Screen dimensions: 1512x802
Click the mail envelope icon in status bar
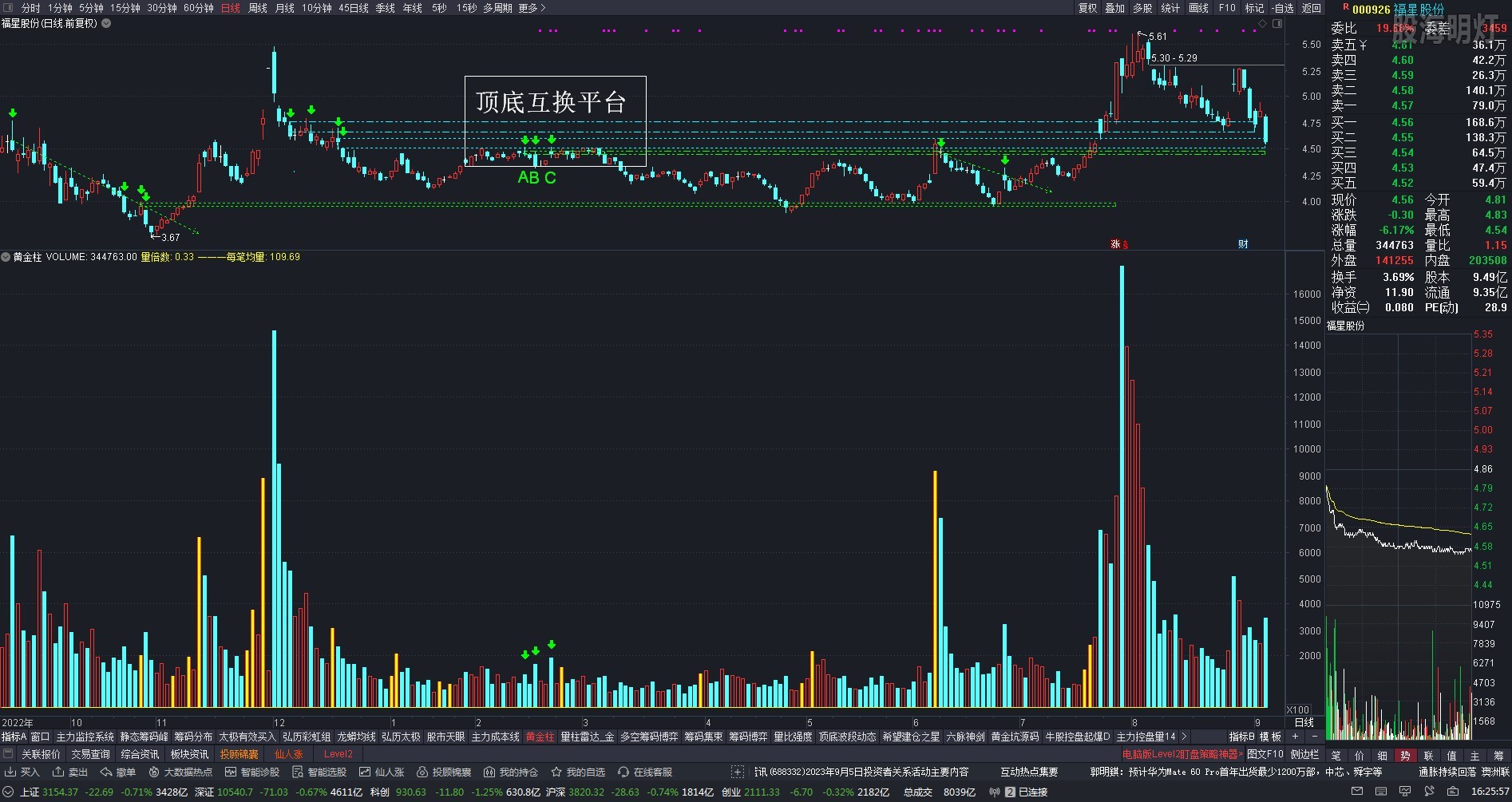click(1356, 792)
